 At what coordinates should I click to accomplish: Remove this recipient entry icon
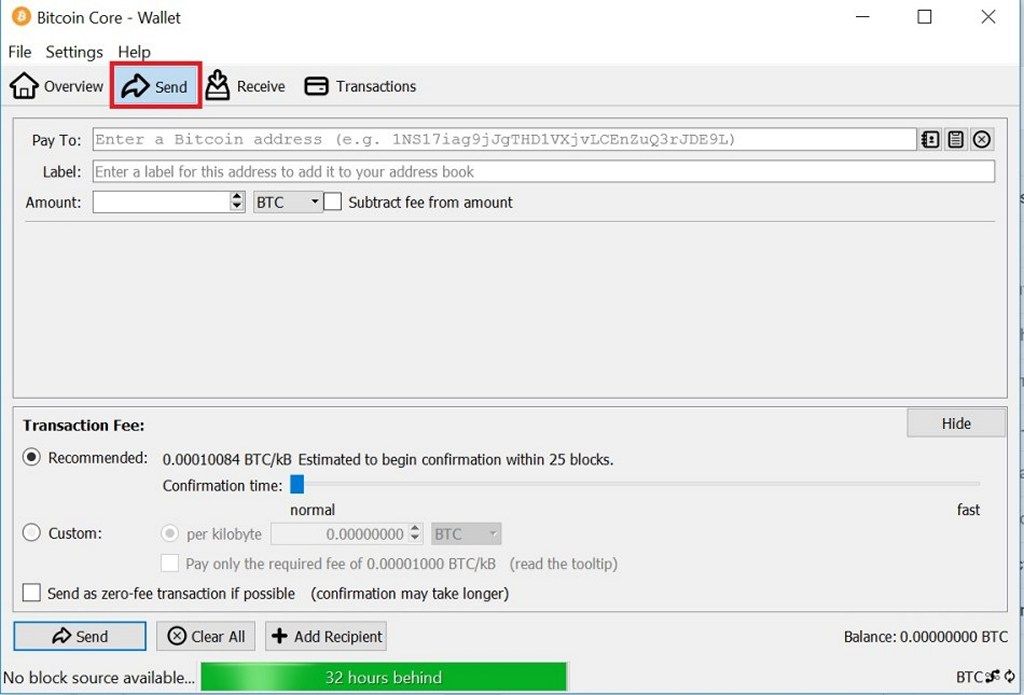982,139
